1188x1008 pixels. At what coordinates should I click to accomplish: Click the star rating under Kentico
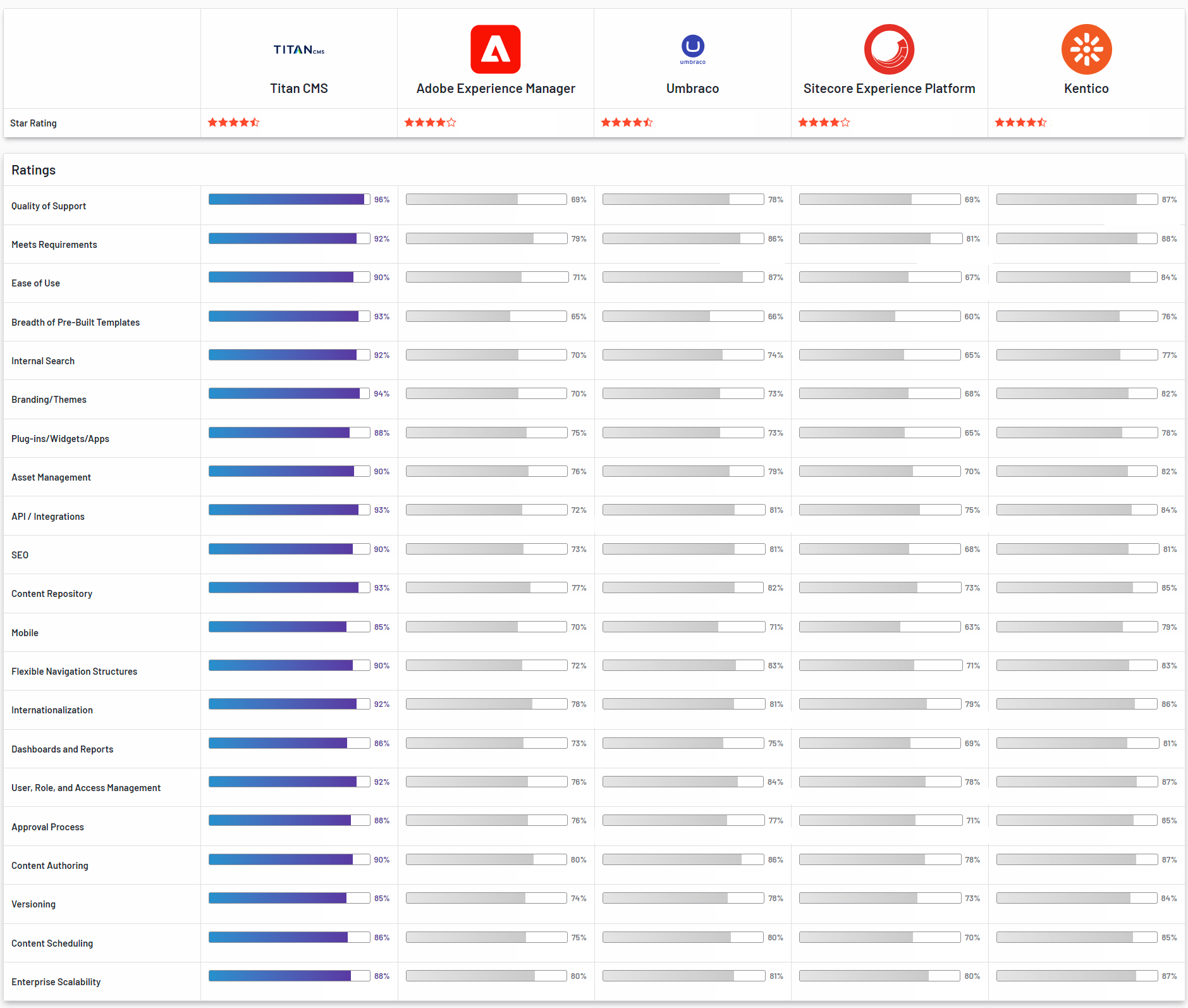pyautogui.click(x=1021, y=122)
